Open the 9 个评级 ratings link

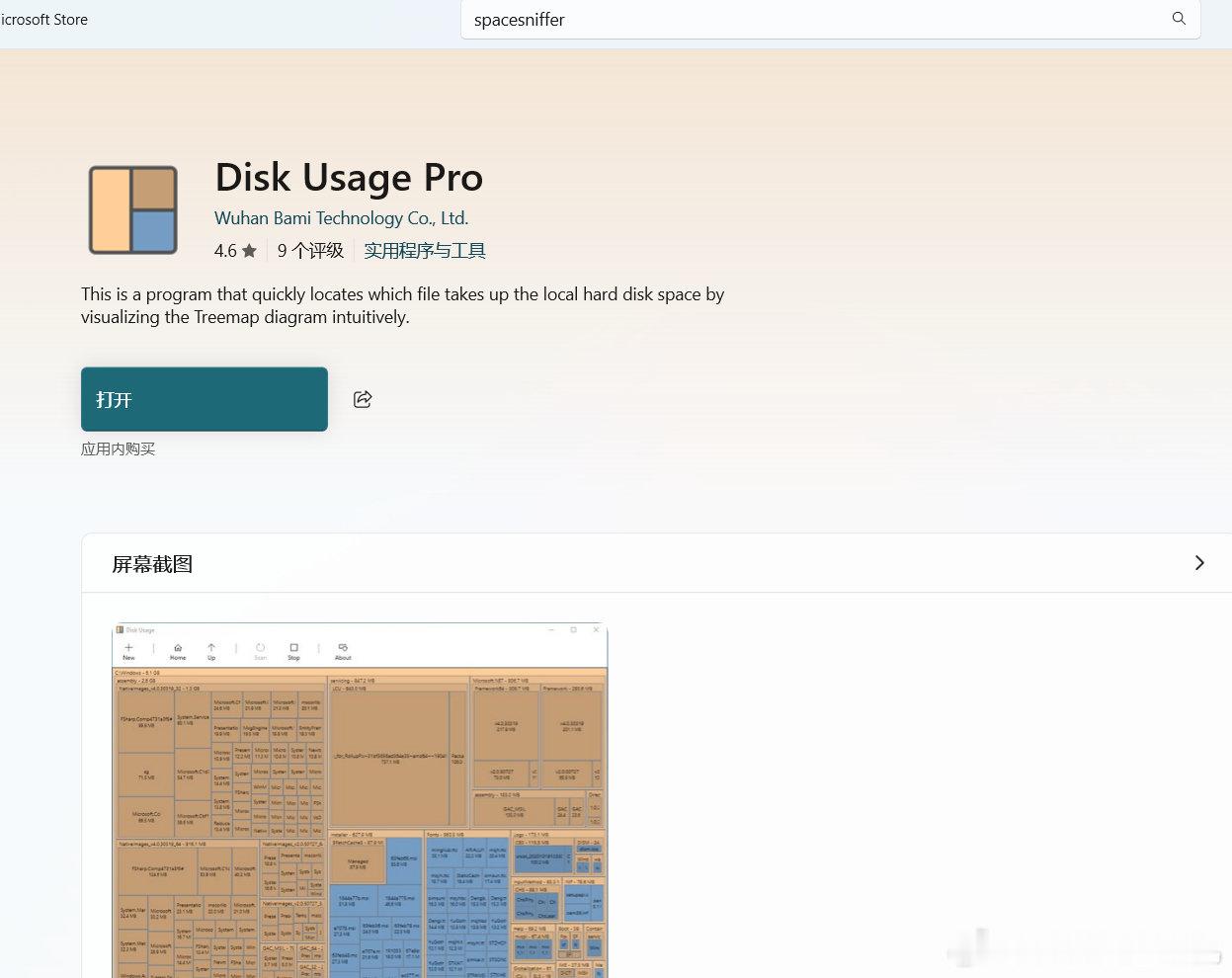tap(310, 251)
